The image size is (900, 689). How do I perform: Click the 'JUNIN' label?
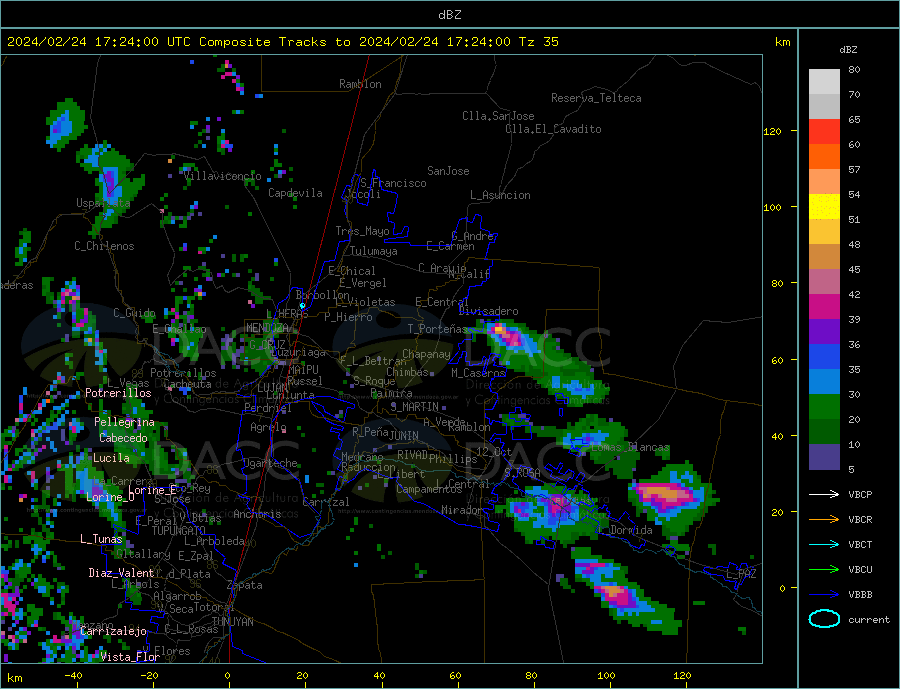tap(404, 436)
